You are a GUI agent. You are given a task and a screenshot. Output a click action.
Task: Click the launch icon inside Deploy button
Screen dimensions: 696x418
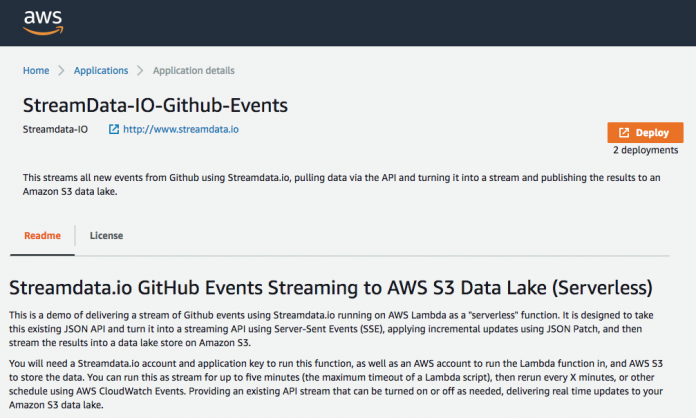(x=624, y=132)
